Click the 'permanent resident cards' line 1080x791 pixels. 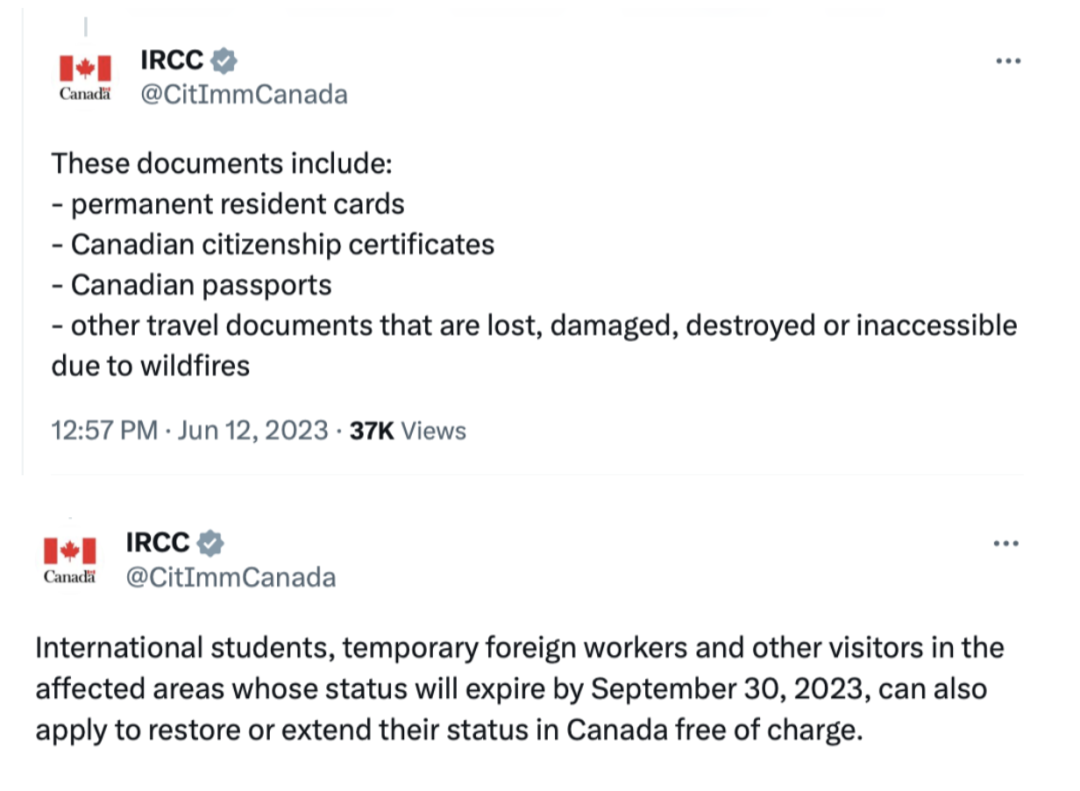click(238, 205)
